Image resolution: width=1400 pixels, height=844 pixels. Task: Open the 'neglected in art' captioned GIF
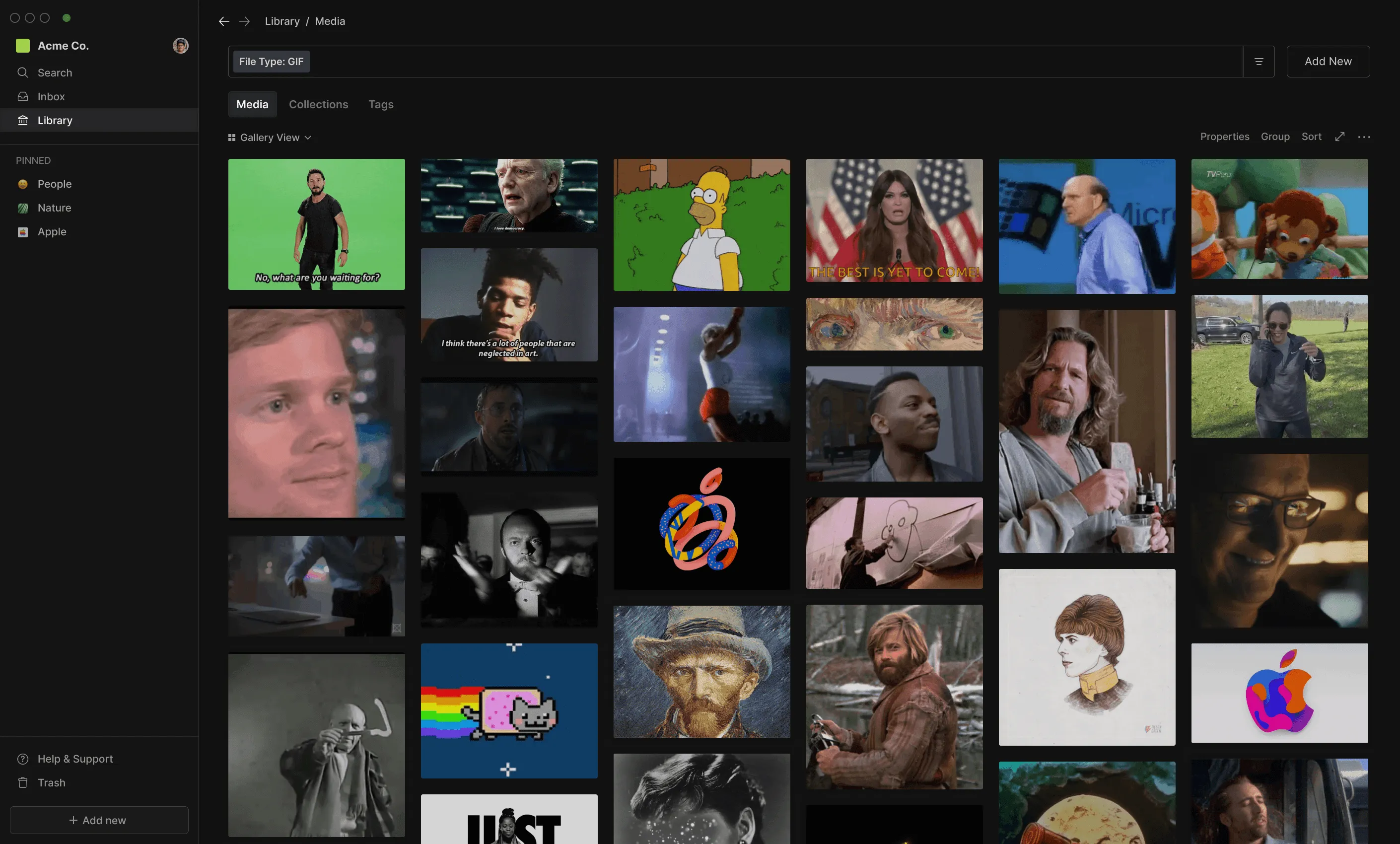pos(509,305)
